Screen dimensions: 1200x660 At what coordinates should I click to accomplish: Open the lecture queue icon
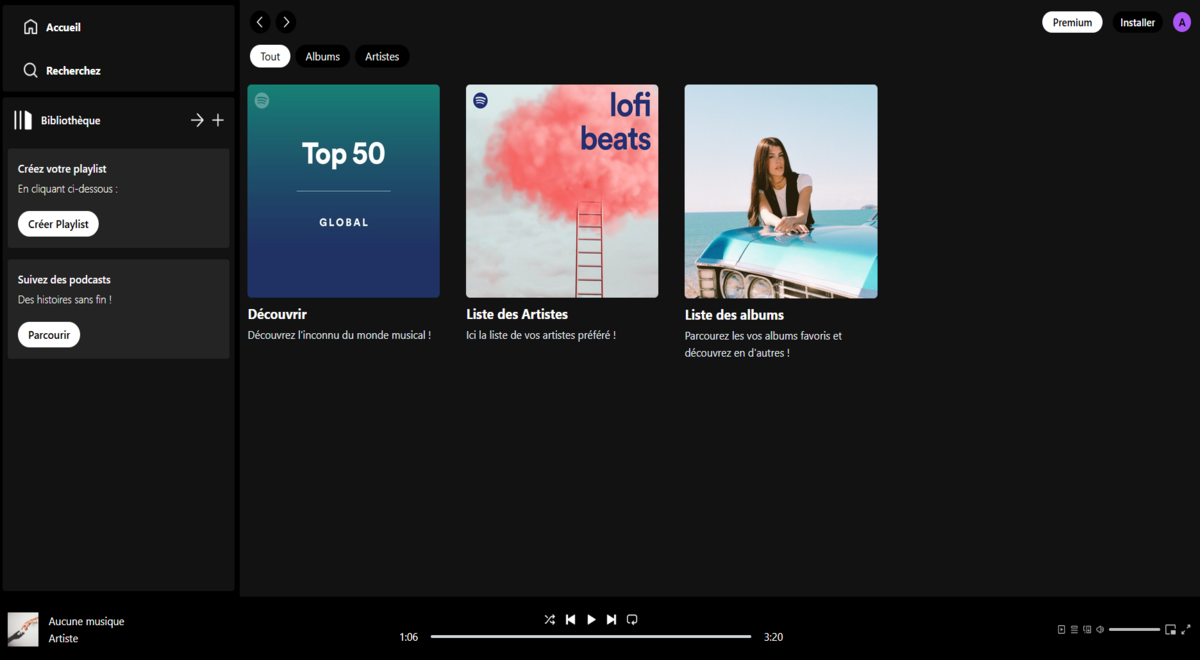pyautogui.click(x=1074, y=629)
